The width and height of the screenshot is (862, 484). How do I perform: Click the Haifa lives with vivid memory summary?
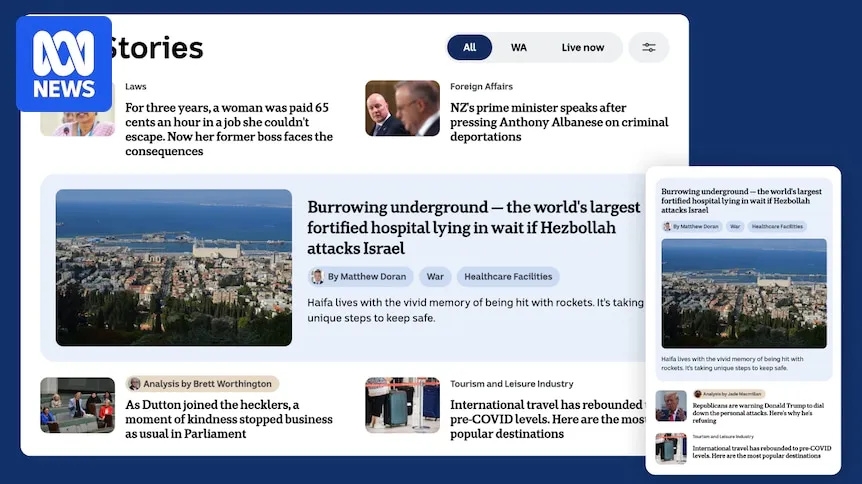476,310
